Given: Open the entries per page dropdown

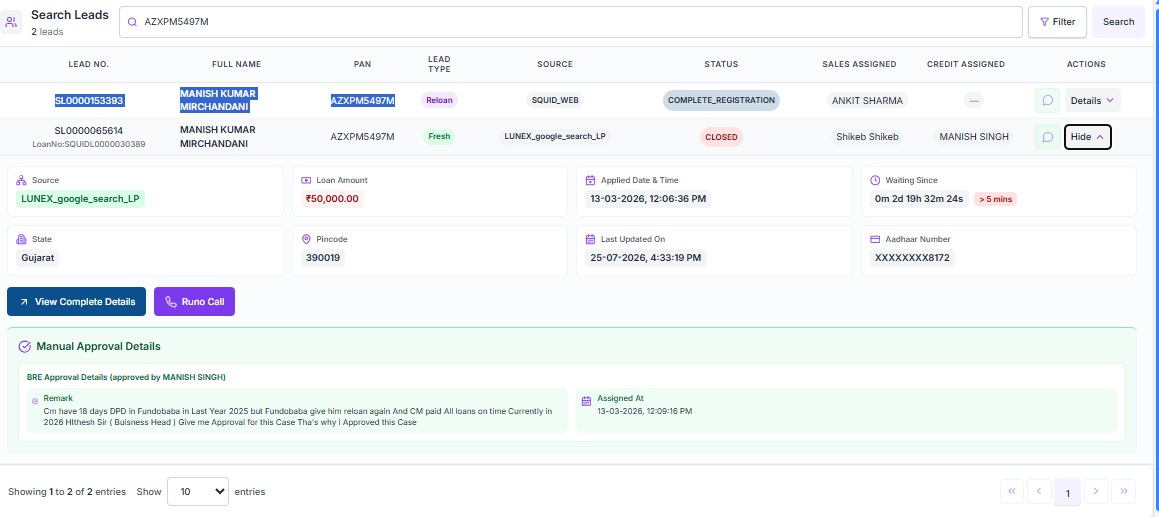Looking at the screenshot, I should (198, 491).
